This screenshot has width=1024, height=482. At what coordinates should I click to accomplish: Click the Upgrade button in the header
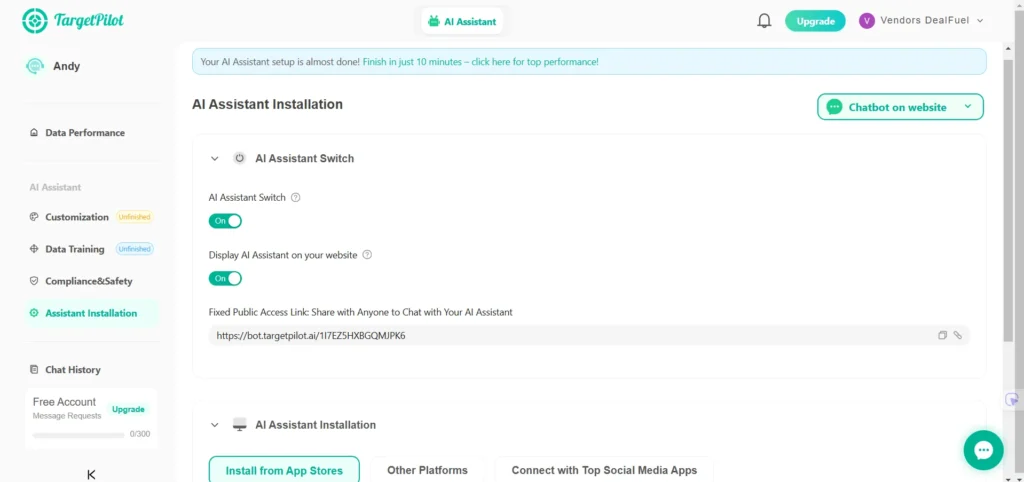[815, 21]
